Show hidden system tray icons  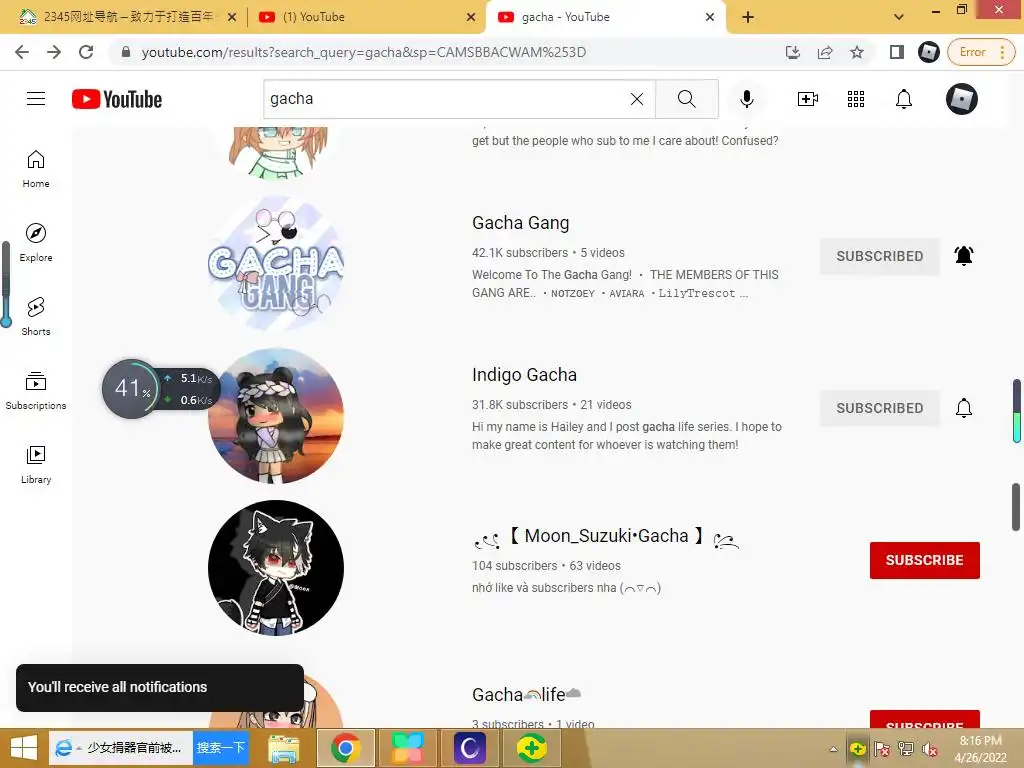(x=833, y=749)
